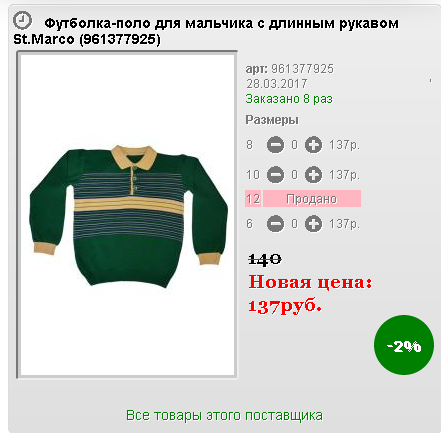Click the article number 961377925 text

[x=302, y=69]
